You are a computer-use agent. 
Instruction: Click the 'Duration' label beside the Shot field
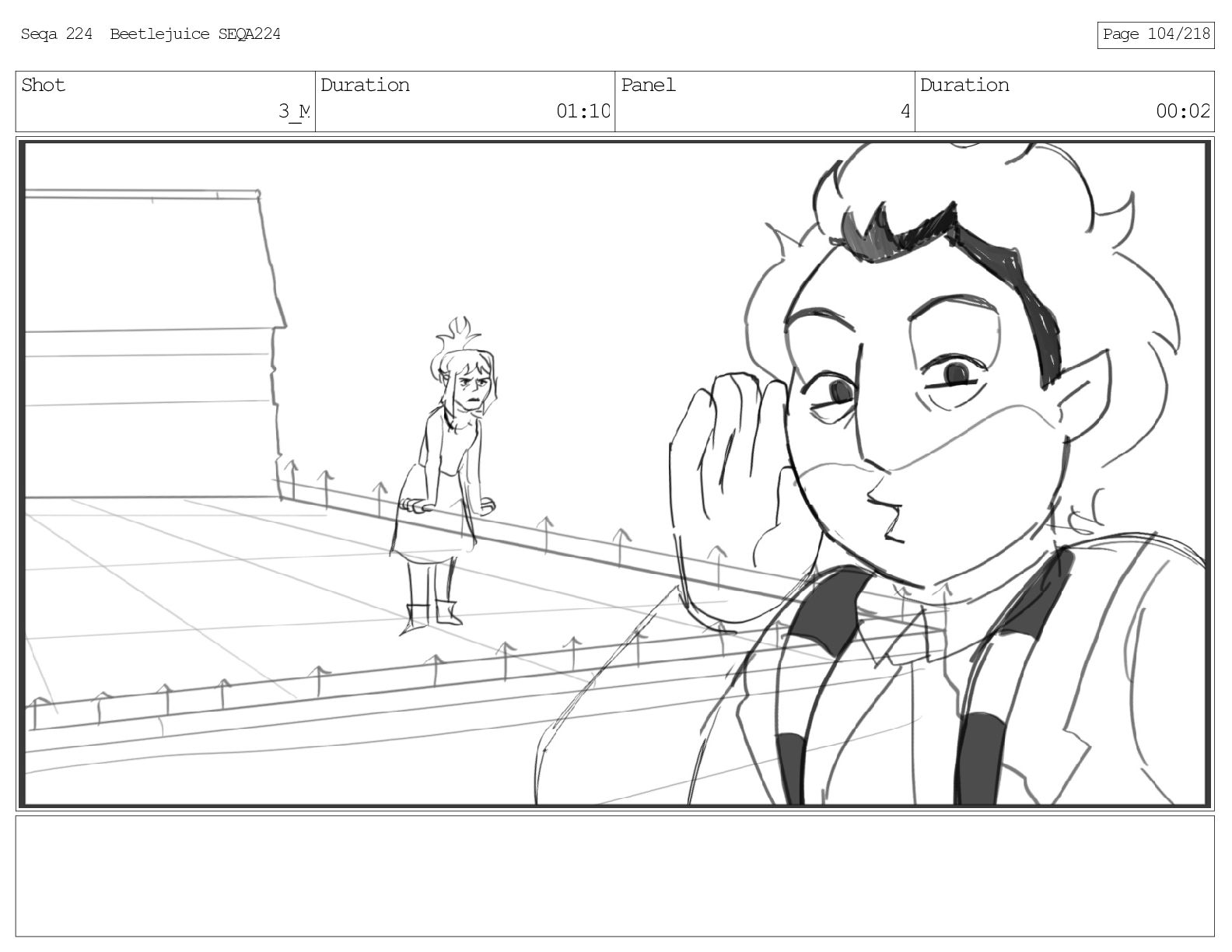coord(366,85)
